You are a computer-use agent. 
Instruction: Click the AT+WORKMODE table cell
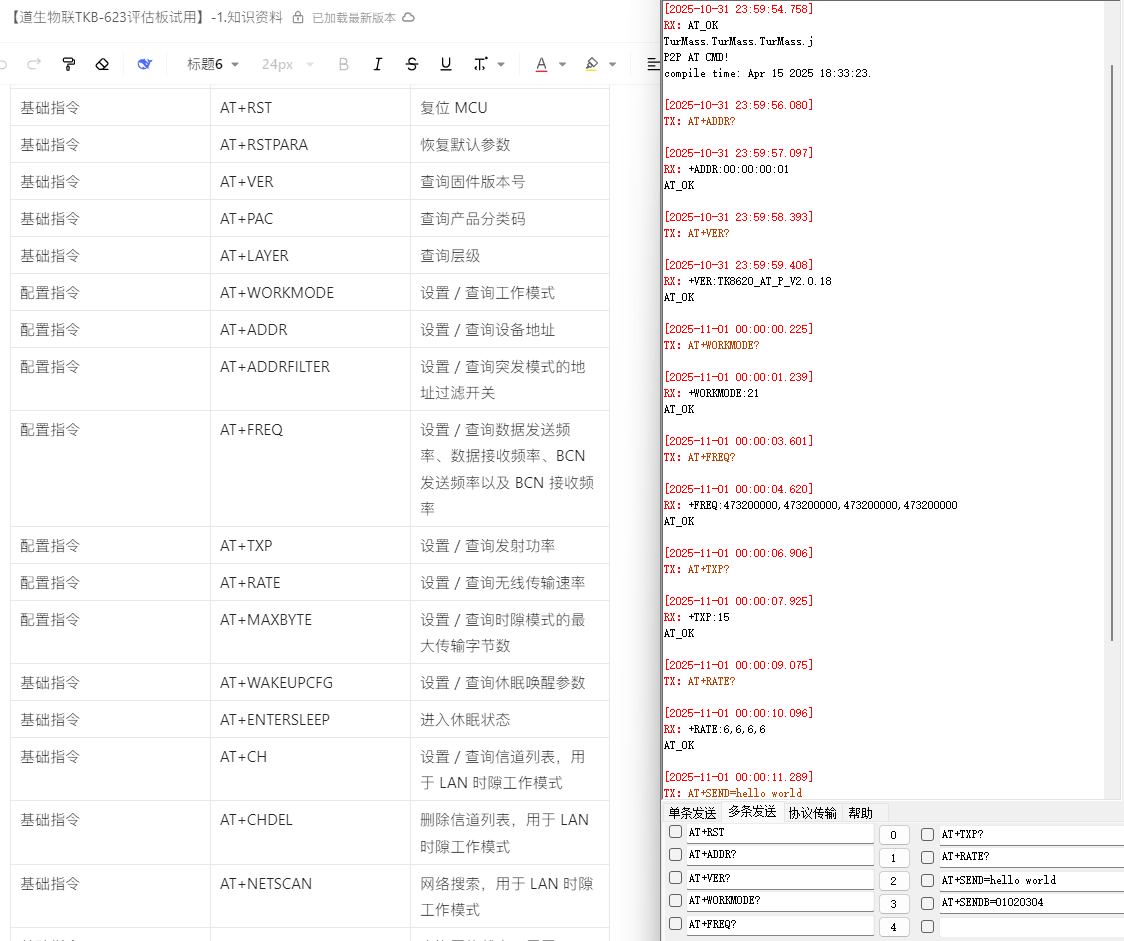(x=310, y=292)
